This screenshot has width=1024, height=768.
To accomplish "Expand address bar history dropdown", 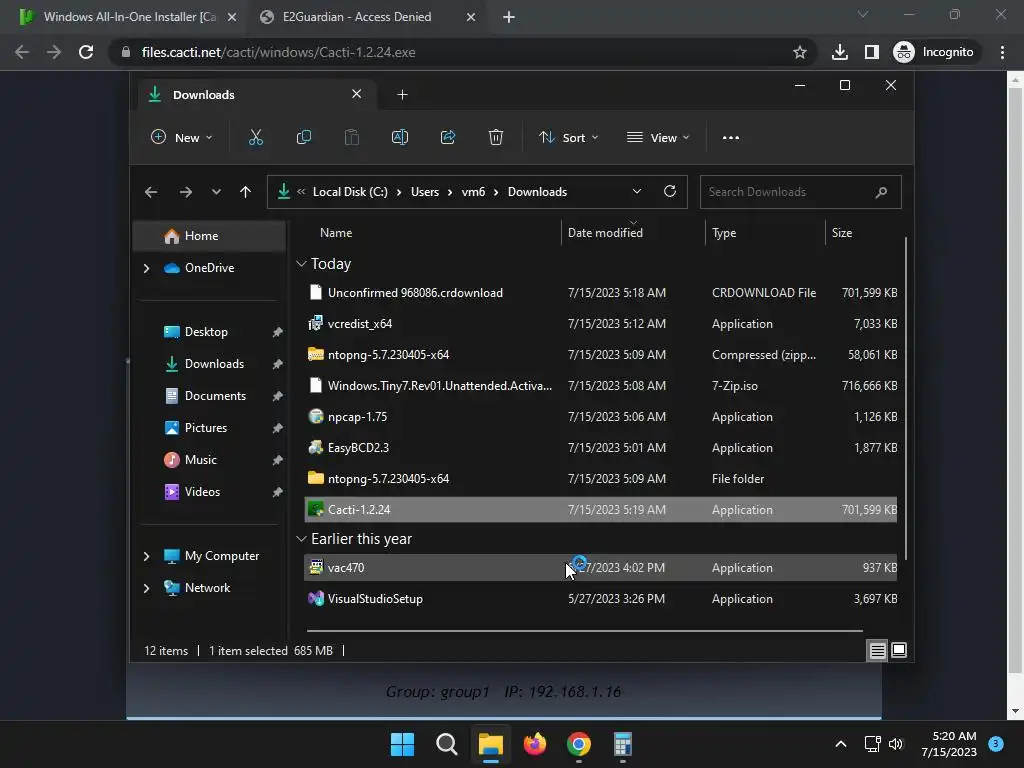I will click(637, 191).
